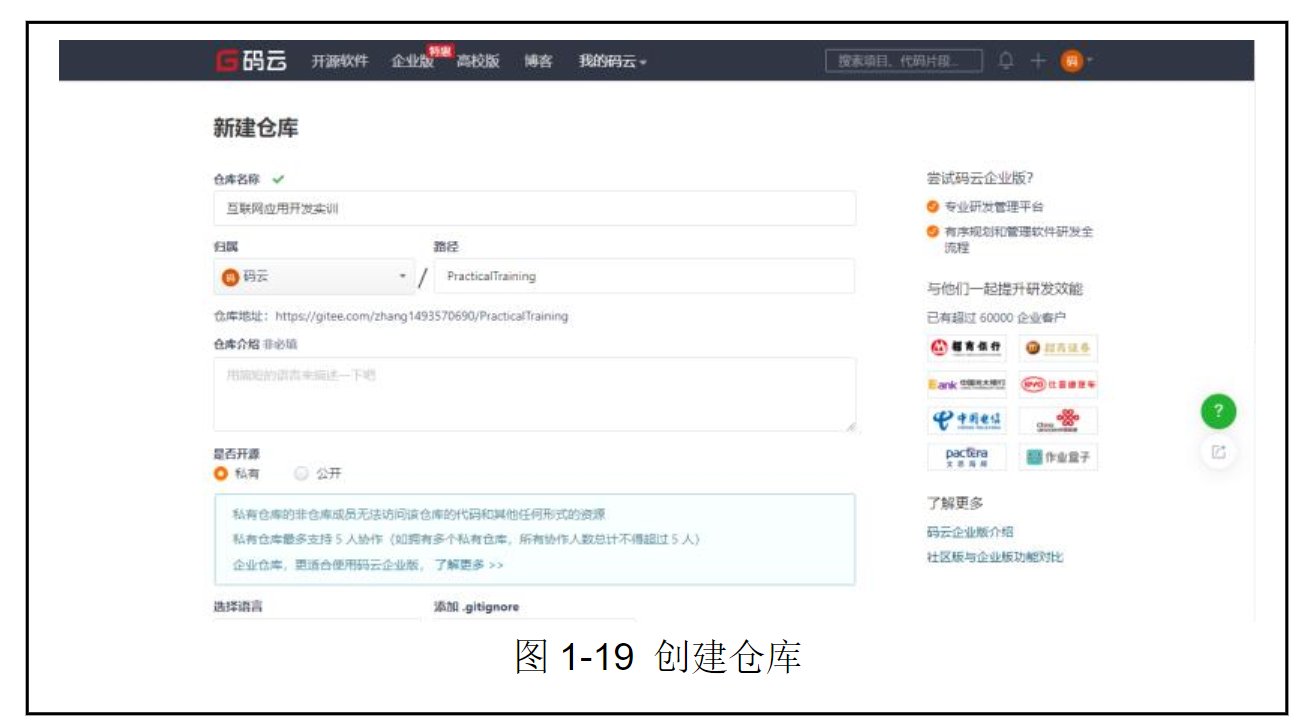
Task: Select the 公开 radio button
Action: pyautogui.click(x=301, y=473)
